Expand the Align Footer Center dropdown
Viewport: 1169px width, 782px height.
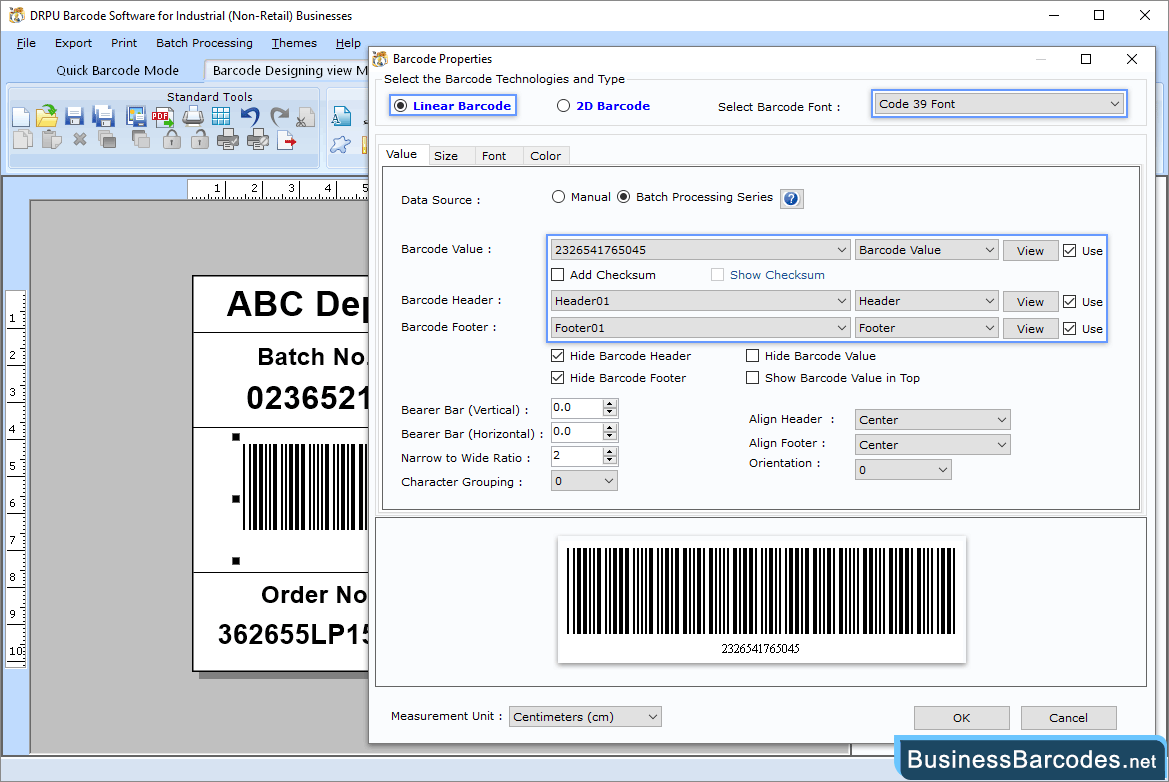932,445
